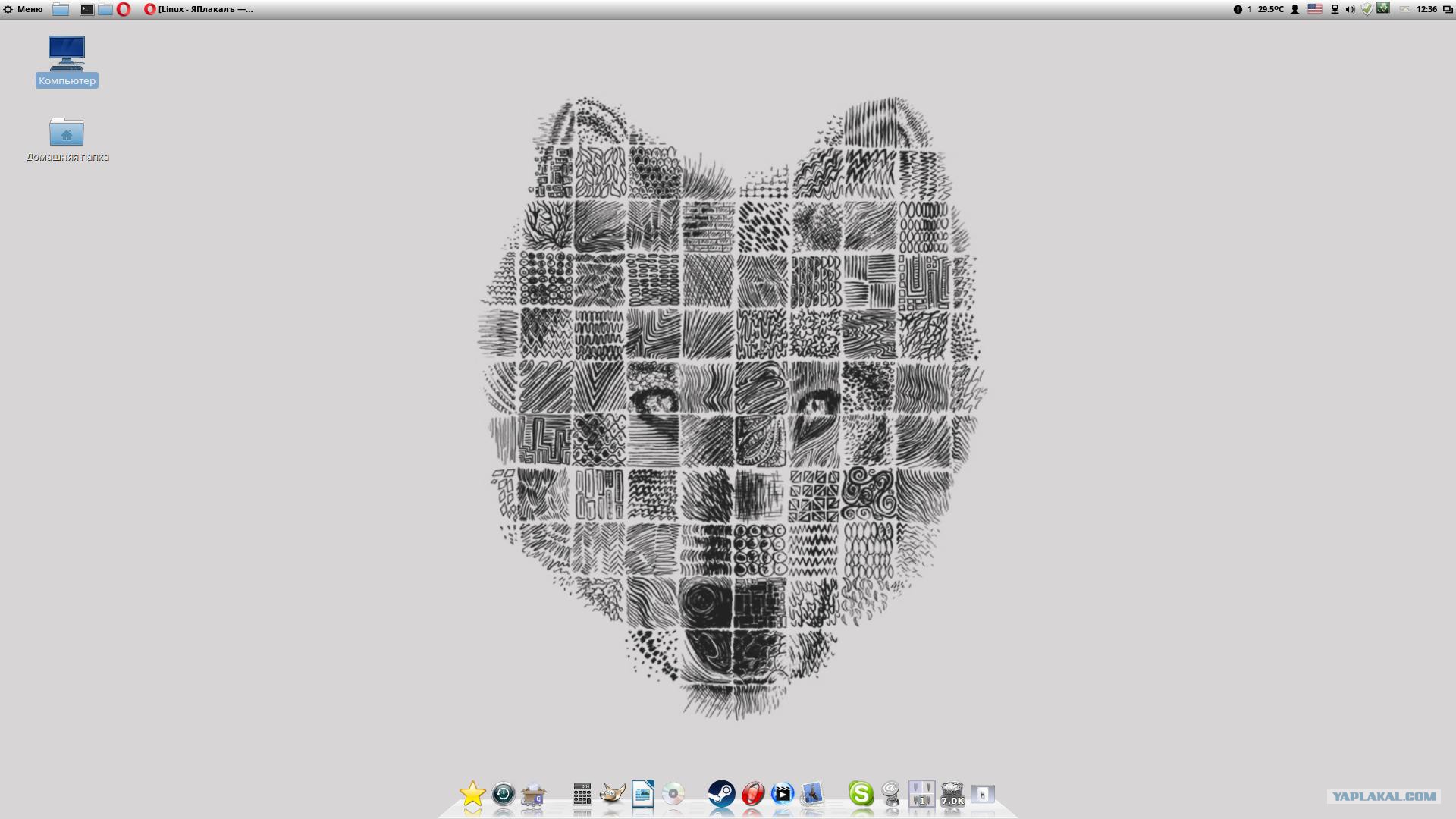Image resolution: width=1456 pixels, height=819 pixels.
Task: Open the trash showing 7,0K in dock
Action: coord(952,794)
